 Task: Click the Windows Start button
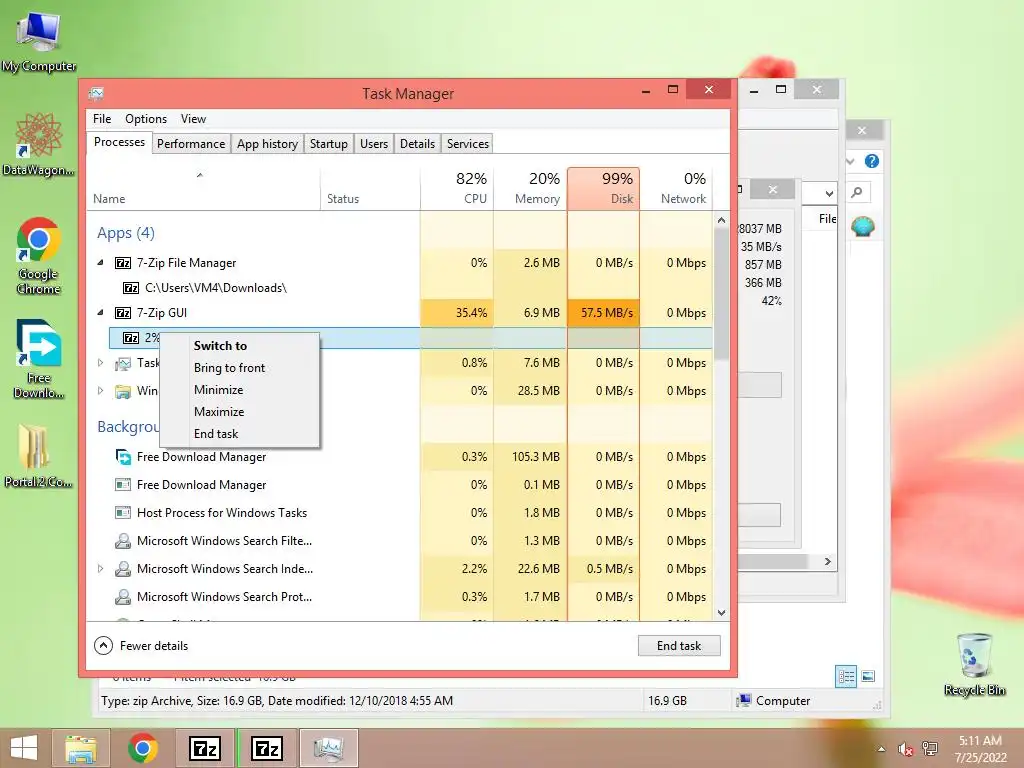[25, 748]
